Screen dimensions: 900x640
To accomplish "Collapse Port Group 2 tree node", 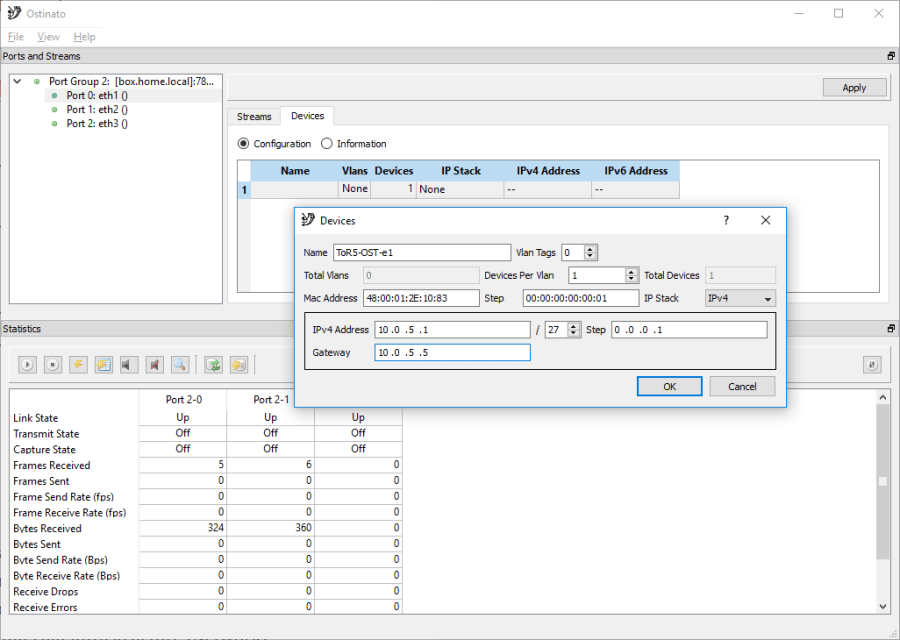I will coord(18,82).
